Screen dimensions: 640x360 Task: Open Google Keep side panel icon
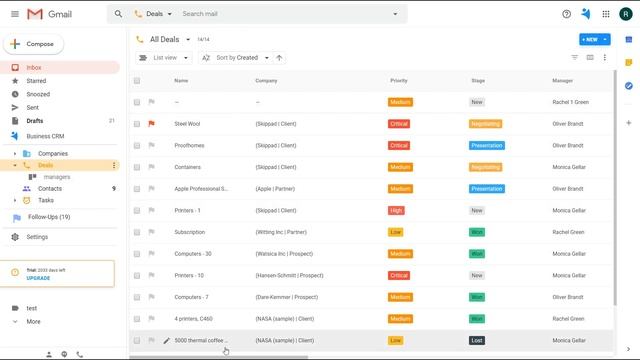pyautogui.click(x=629, y=62)
